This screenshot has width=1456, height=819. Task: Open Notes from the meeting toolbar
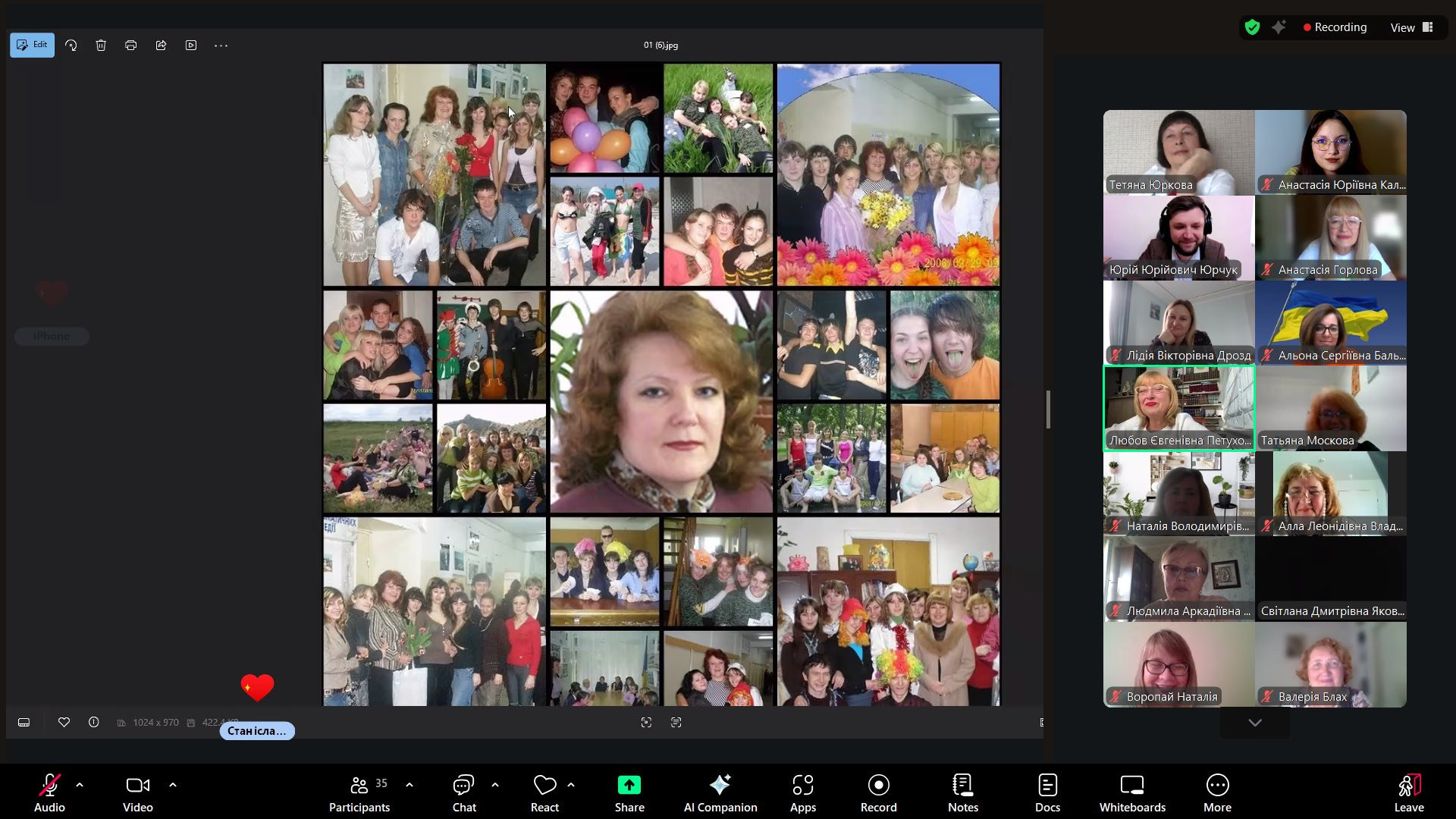tap(963, 792)
